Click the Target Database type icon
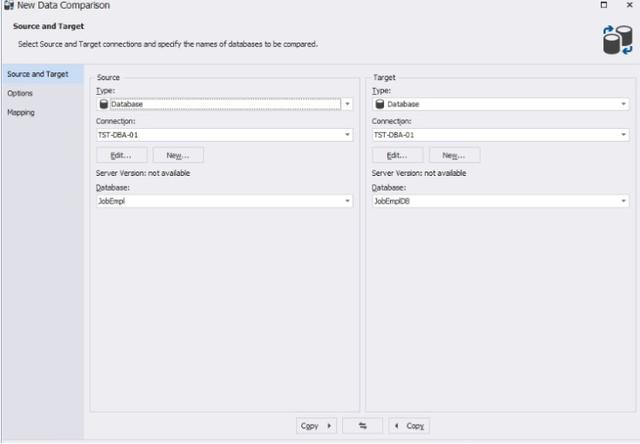The width and height of the screenshot is (640, 444). click(x=380, y=104)
